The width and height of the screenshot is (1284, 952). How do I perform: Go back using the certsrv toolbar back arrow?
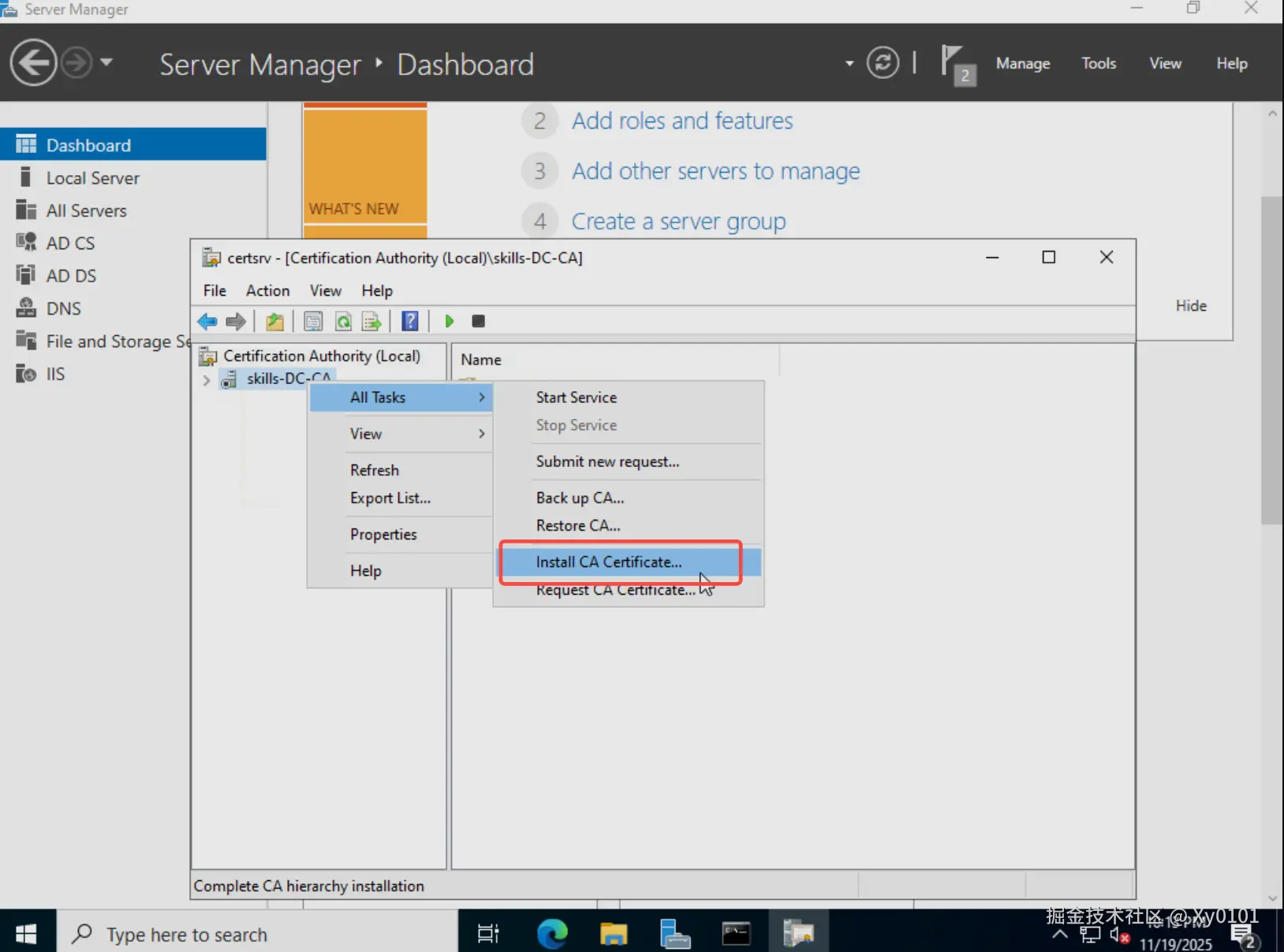pyautogui.click(x=207, y=321)
